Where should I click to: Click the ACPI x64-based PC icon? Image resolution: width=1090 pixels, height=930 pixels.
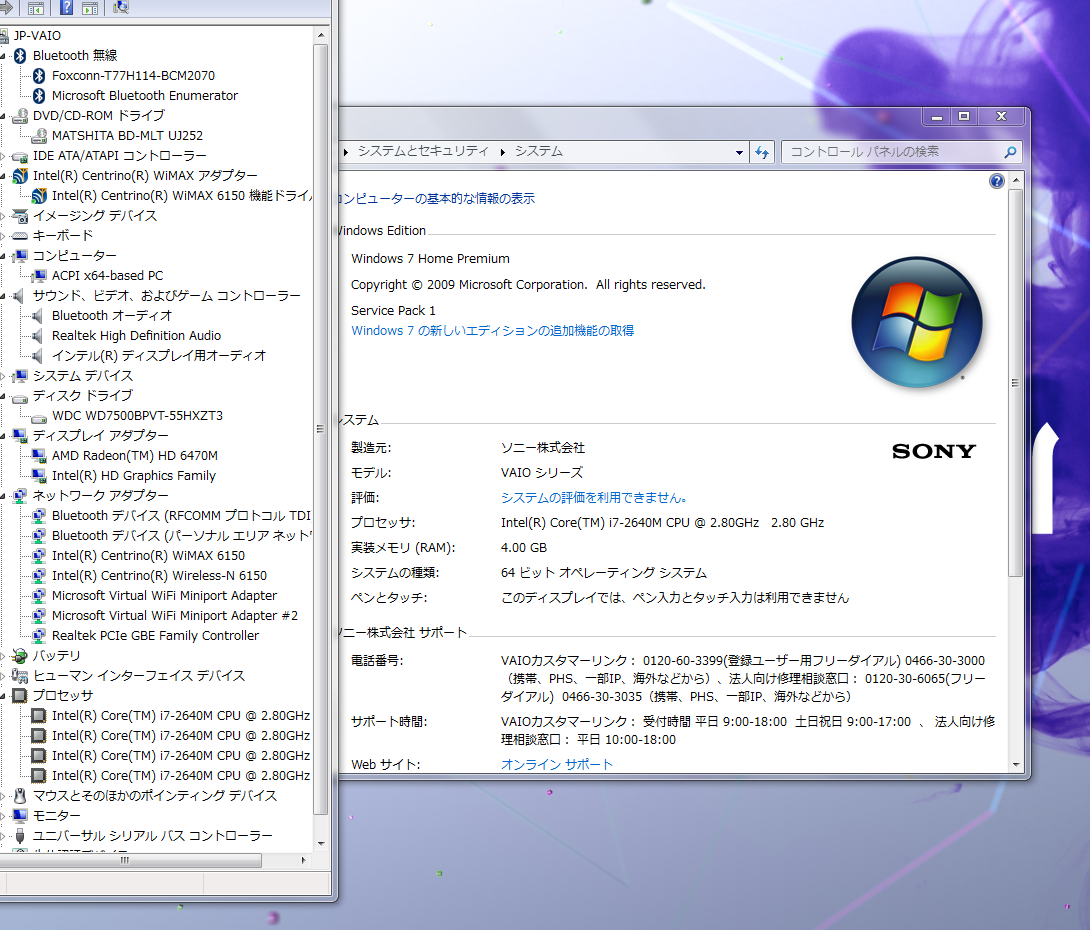[x=39, y=276]
